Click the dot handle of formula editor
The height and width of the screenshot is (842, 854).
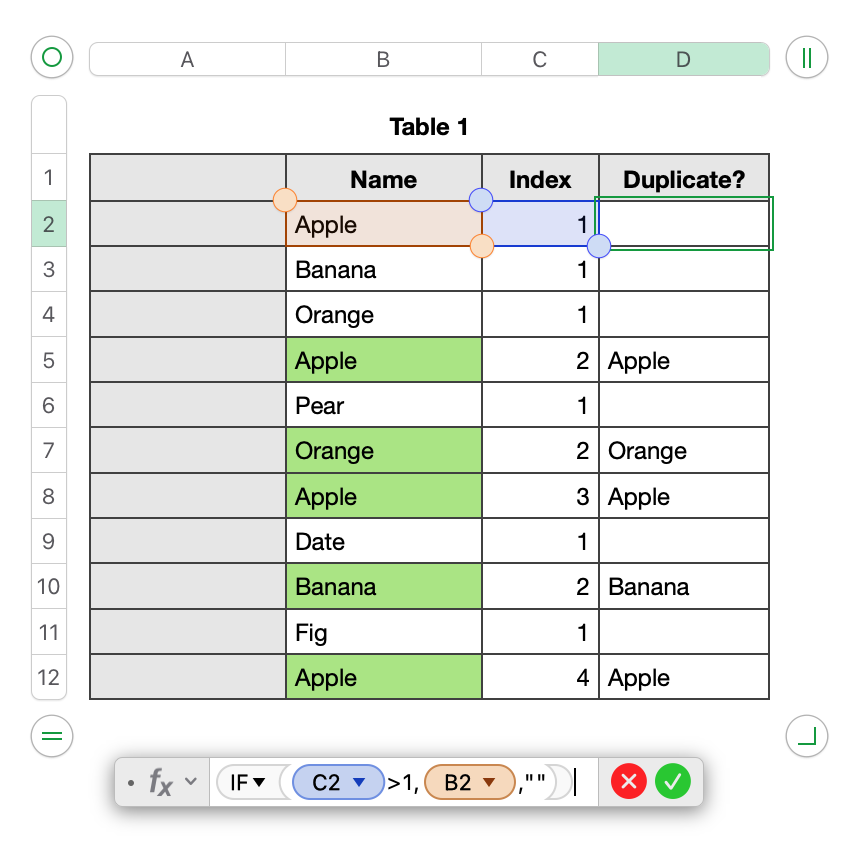[131, 782]
